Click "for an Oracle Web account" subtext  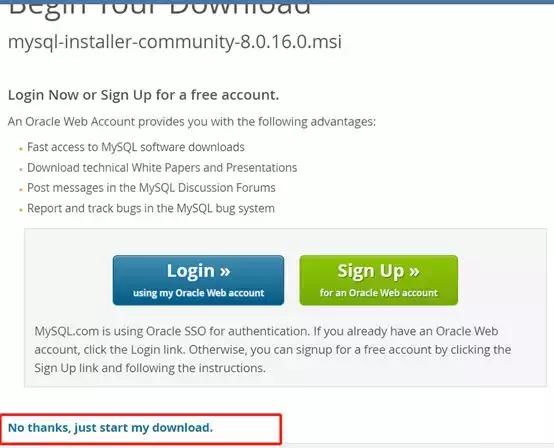tap(379, 293)
